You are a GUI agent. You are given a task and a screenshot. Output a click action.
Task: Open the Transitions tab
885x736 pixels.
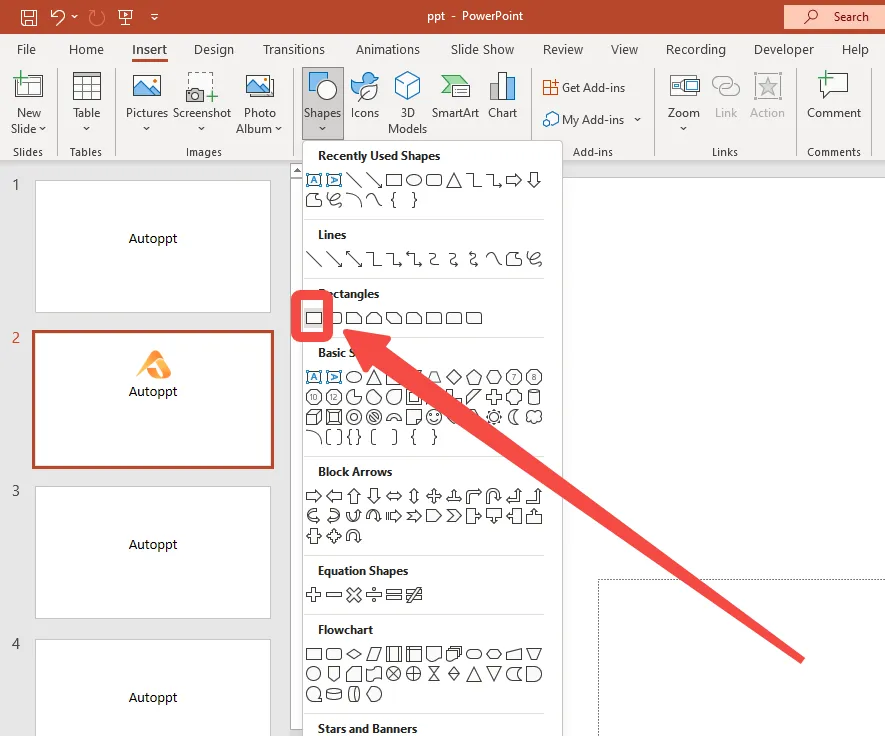(x=293, y=50)
